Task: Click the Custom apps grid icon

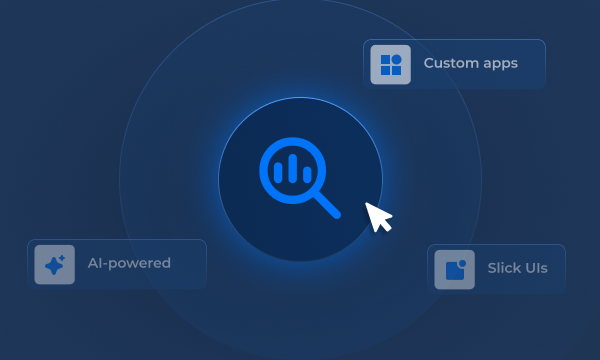Action: tap(391, 65)
